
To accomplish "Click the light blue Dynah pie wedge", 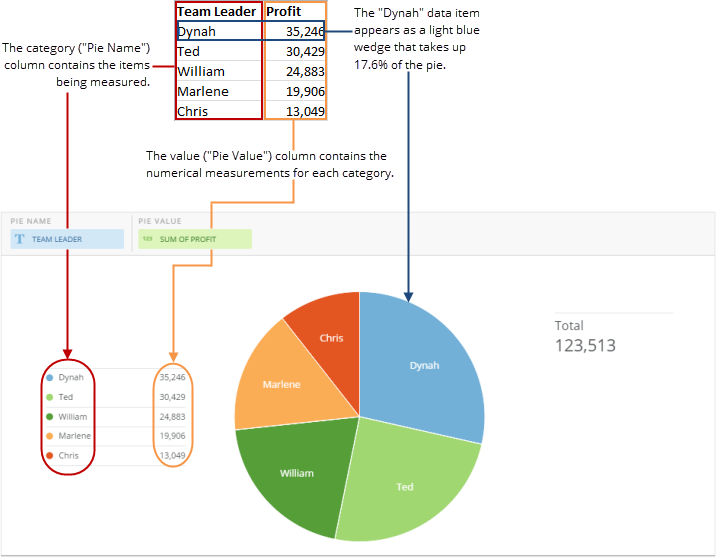I will [423, 365].
